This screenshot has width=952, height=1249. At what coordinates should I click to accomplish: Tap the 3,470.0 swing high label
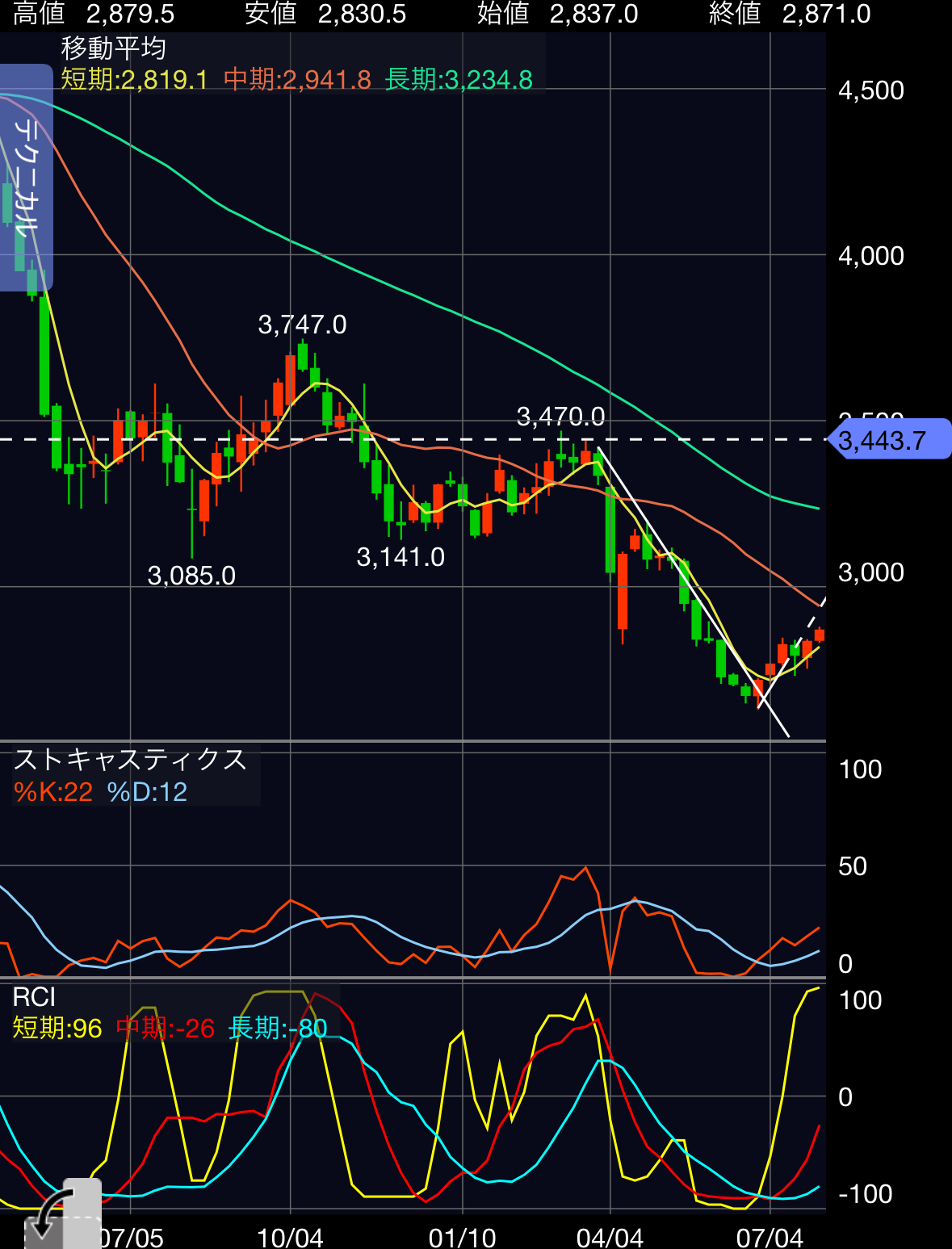point(560,417)
